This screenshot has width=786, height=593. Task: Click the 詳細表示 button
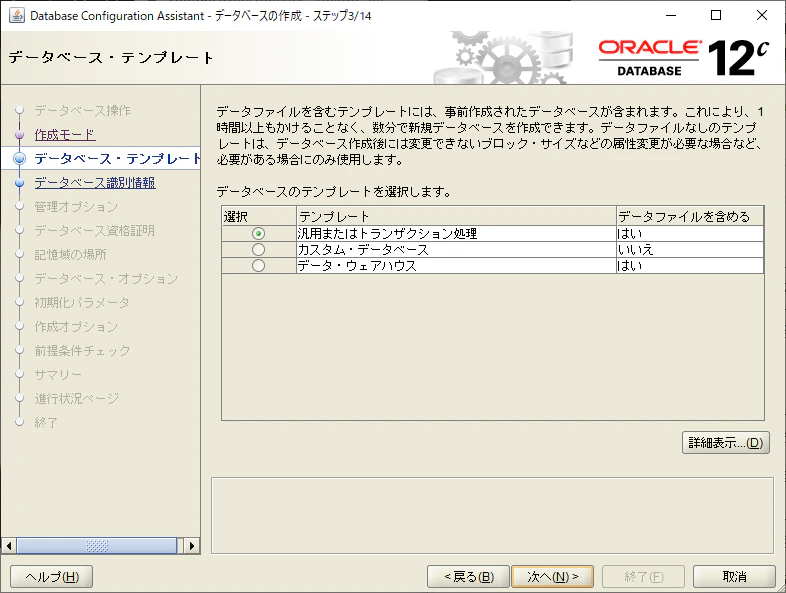tap(725, 443)
